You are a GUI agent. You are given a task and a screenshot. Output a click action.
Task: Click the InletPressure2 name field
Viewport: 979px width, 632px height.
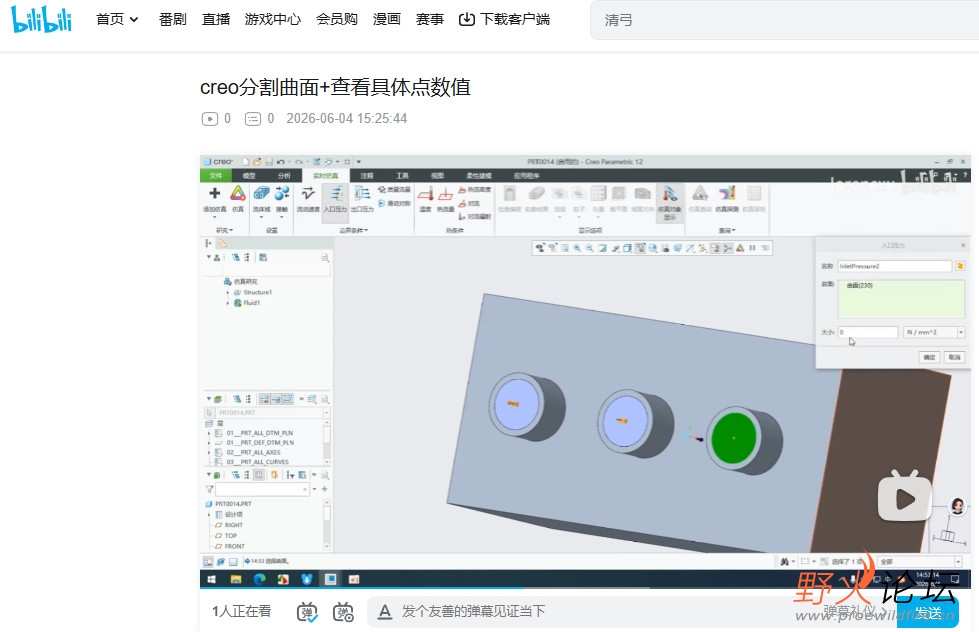point(894,266)
